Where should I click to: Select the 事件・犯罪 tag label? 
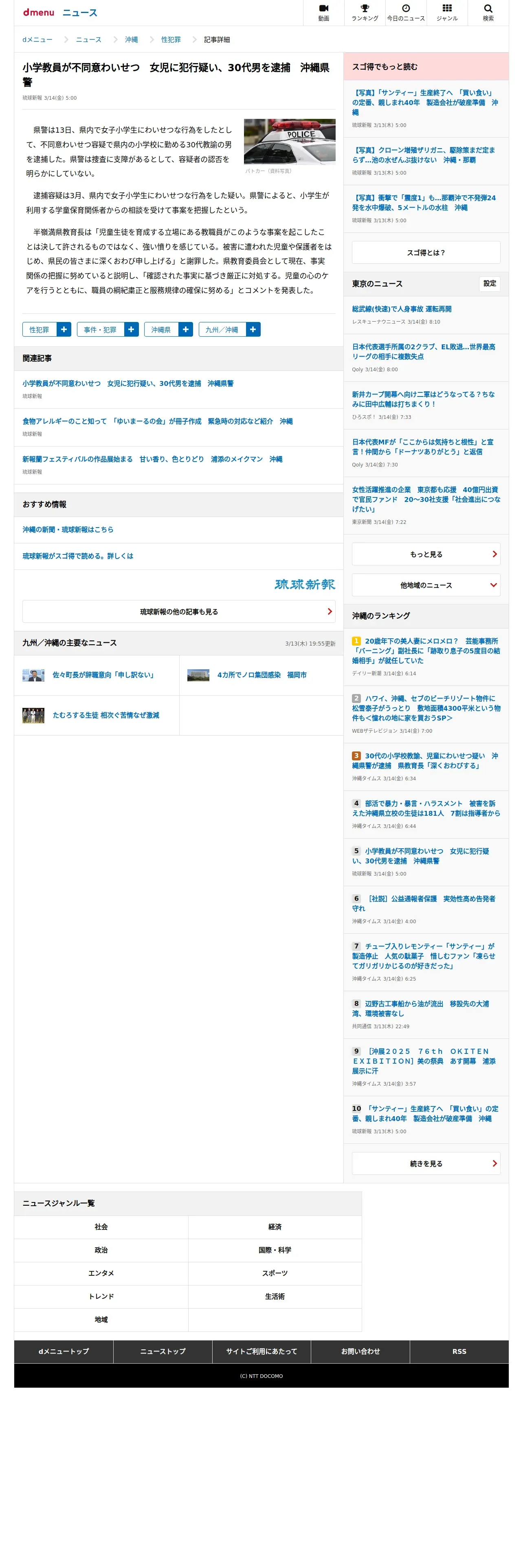coord(101,329)
